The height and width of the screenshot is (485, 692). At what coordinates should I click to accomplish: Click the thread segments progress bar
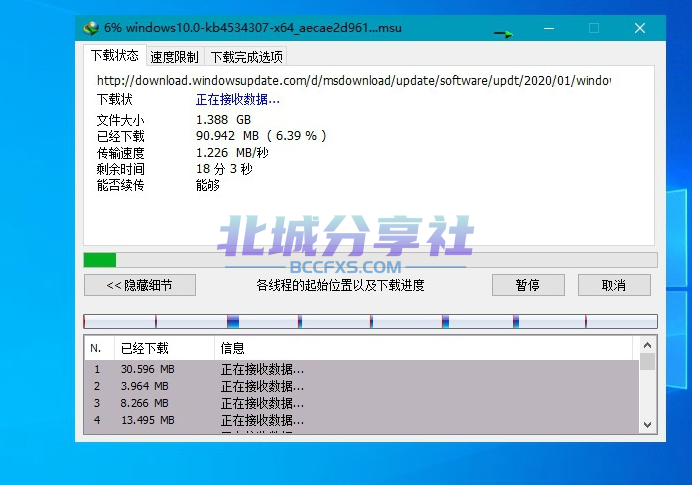pyautogui.click(x=370, y=321)
